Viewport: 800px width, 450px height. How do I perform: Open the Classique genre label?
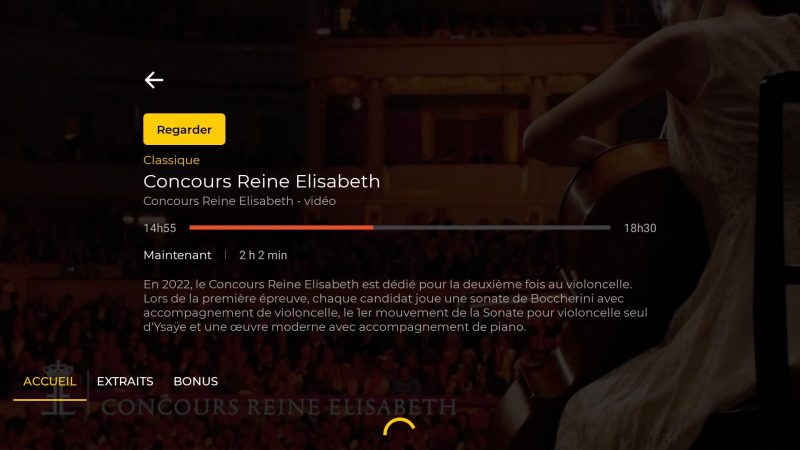(x=171, y=160)
